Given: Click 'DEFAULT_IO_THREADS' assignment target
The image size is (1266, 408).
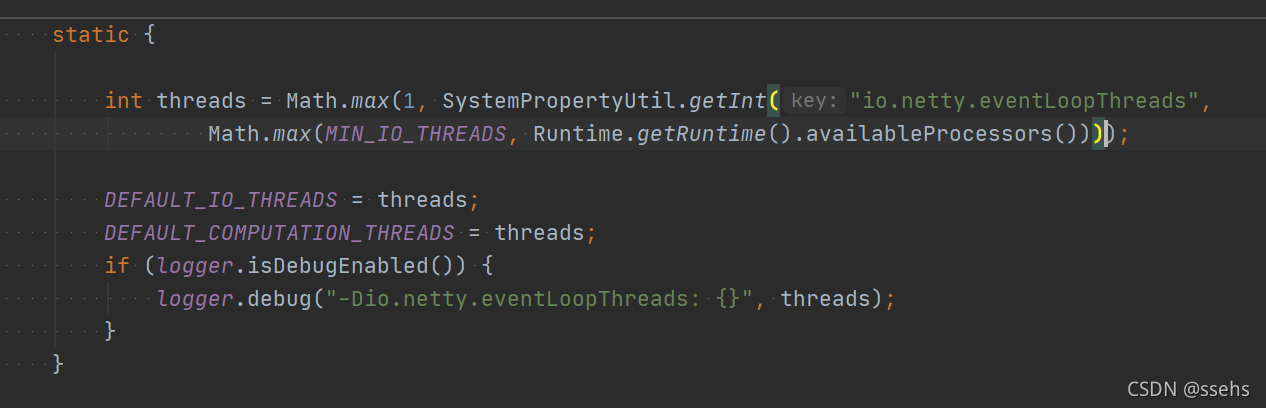Looking at the screenshot, I should tap(221, 200).
